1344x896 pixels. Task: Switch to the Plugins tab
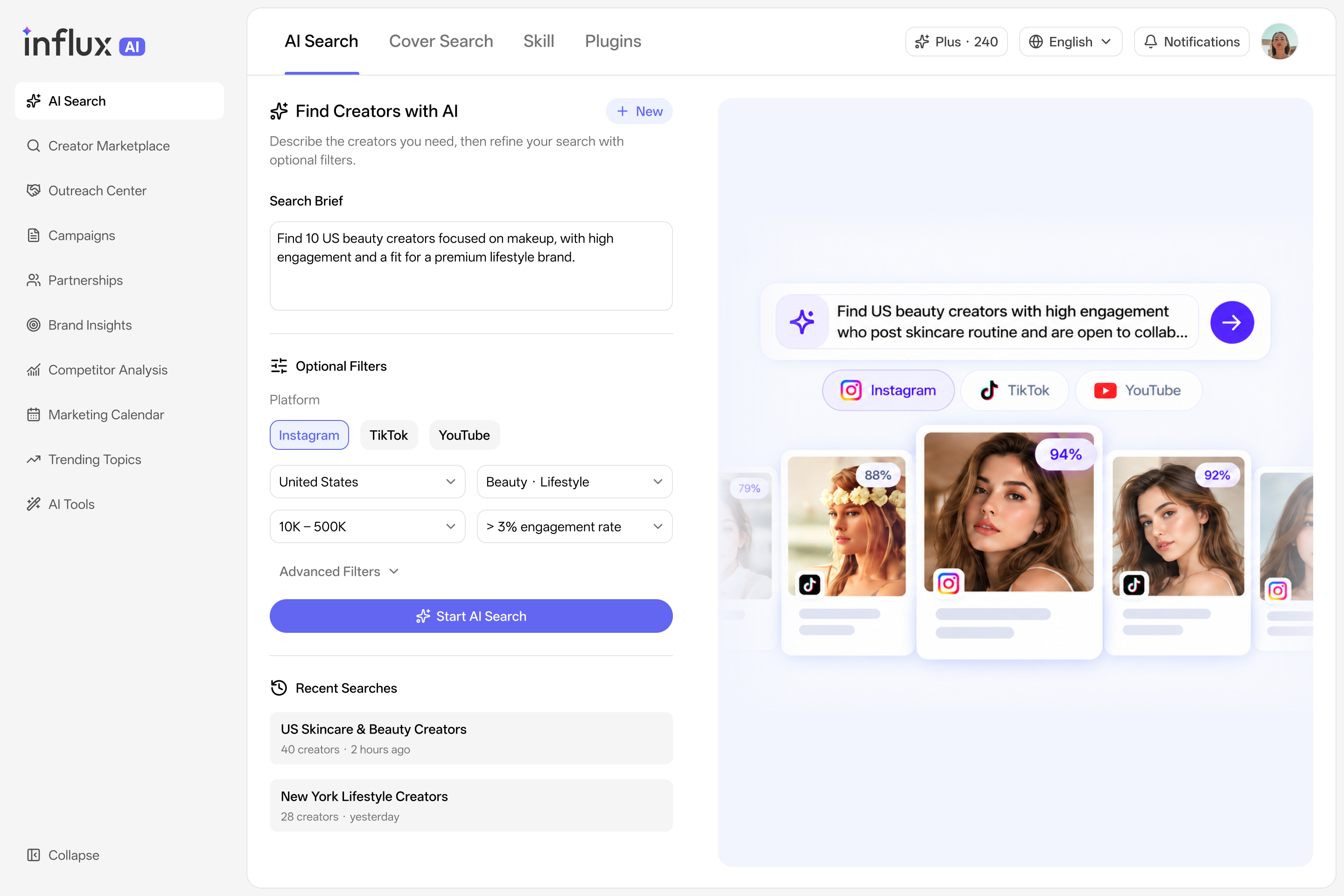(613, 41)
